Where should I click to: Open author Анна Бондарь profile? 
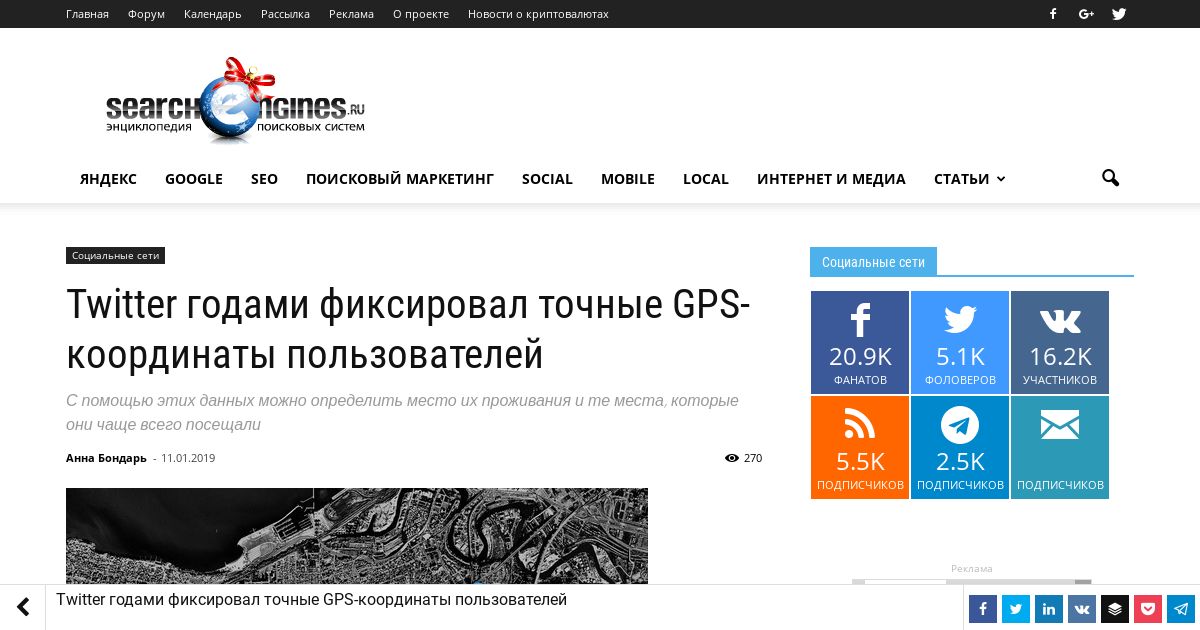tap(106, 458)
